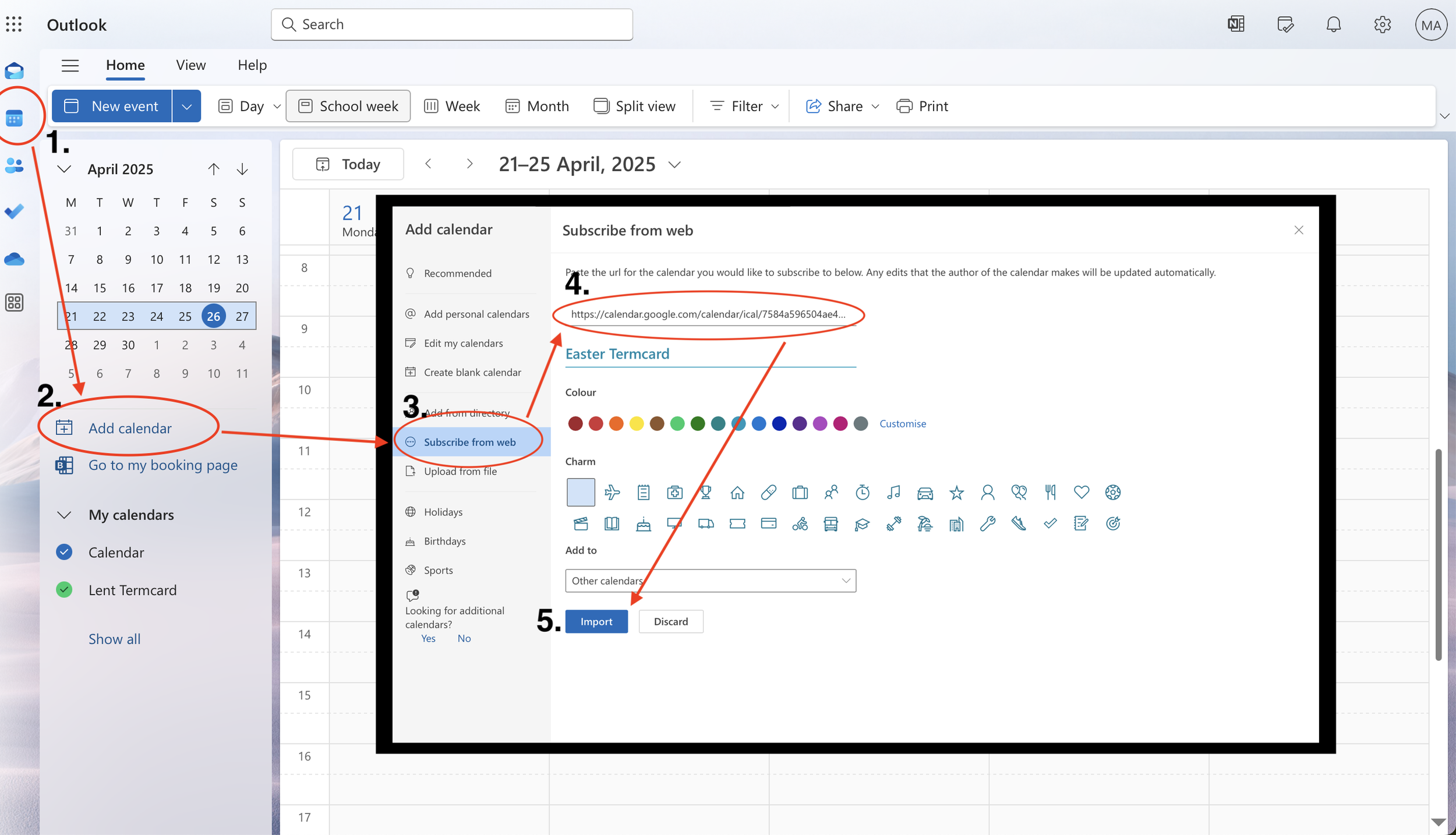Switch to the Home tab
This screenshot has width=1456, height=835.
click(x=125, y=65)
